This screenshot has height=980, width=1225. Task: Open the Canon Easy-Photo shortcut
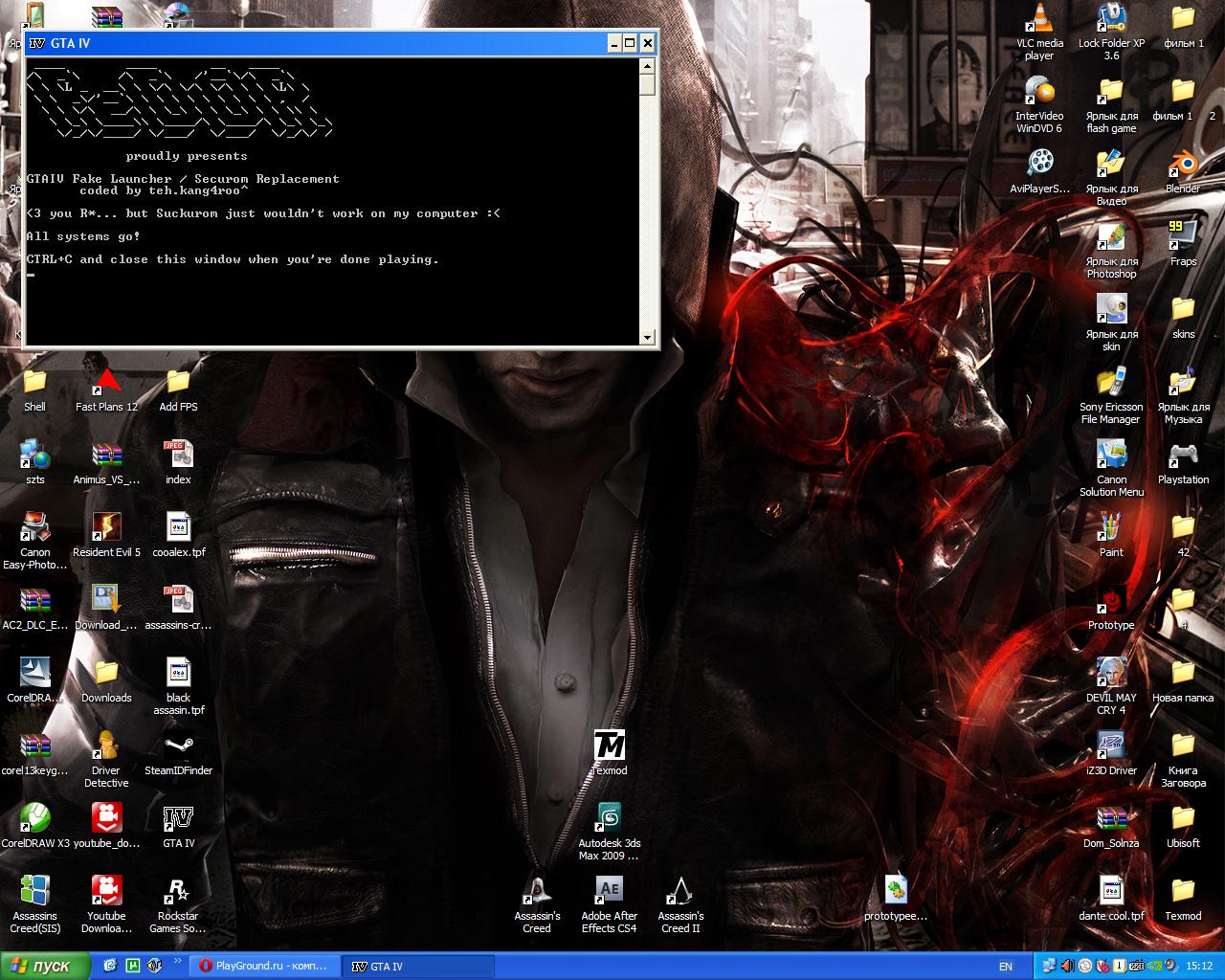point(35,540)
